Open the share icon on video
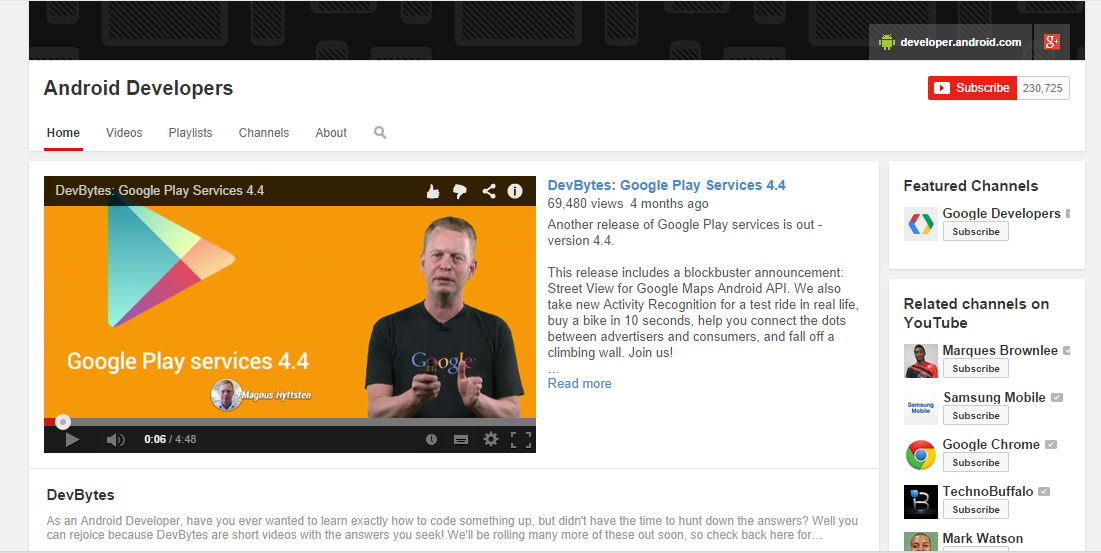The height and width of the screenshot is (553, 1101). [x=489, y=191]
